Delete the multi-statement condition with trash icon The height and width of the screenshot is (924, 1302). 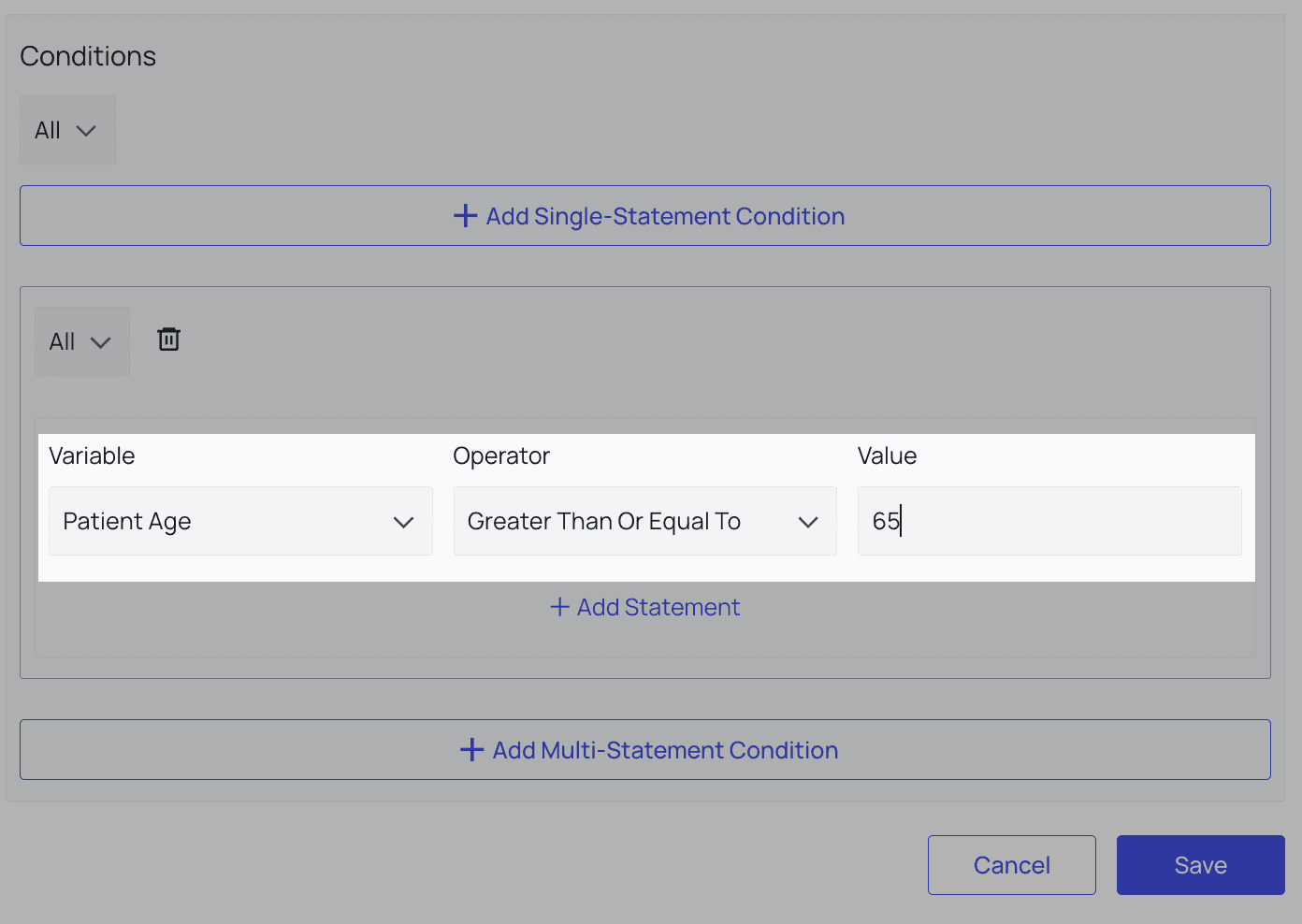(x=169, y=339)
